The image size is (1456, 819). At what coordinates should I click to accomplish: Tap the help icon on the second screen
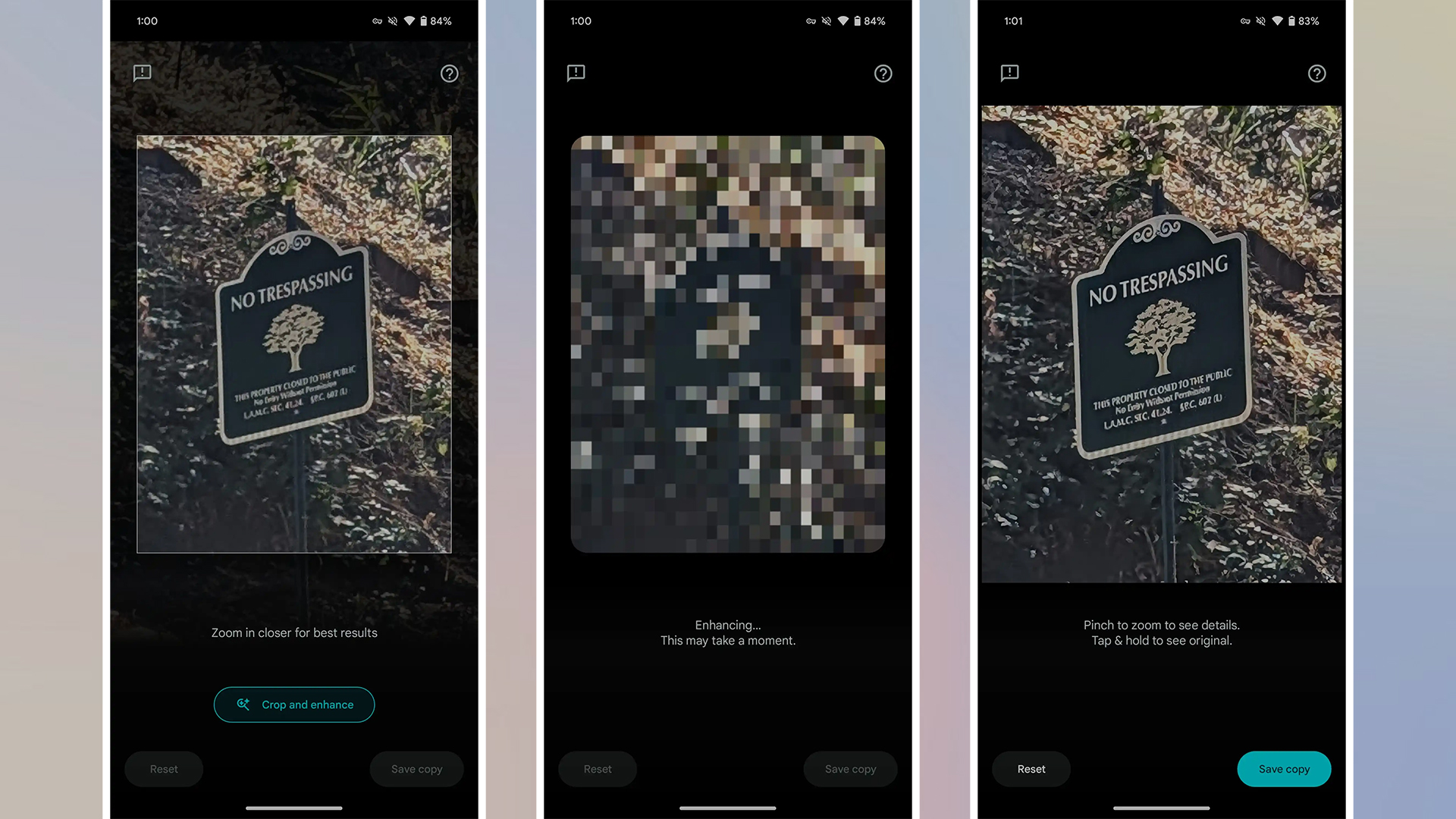click(883, 73)
